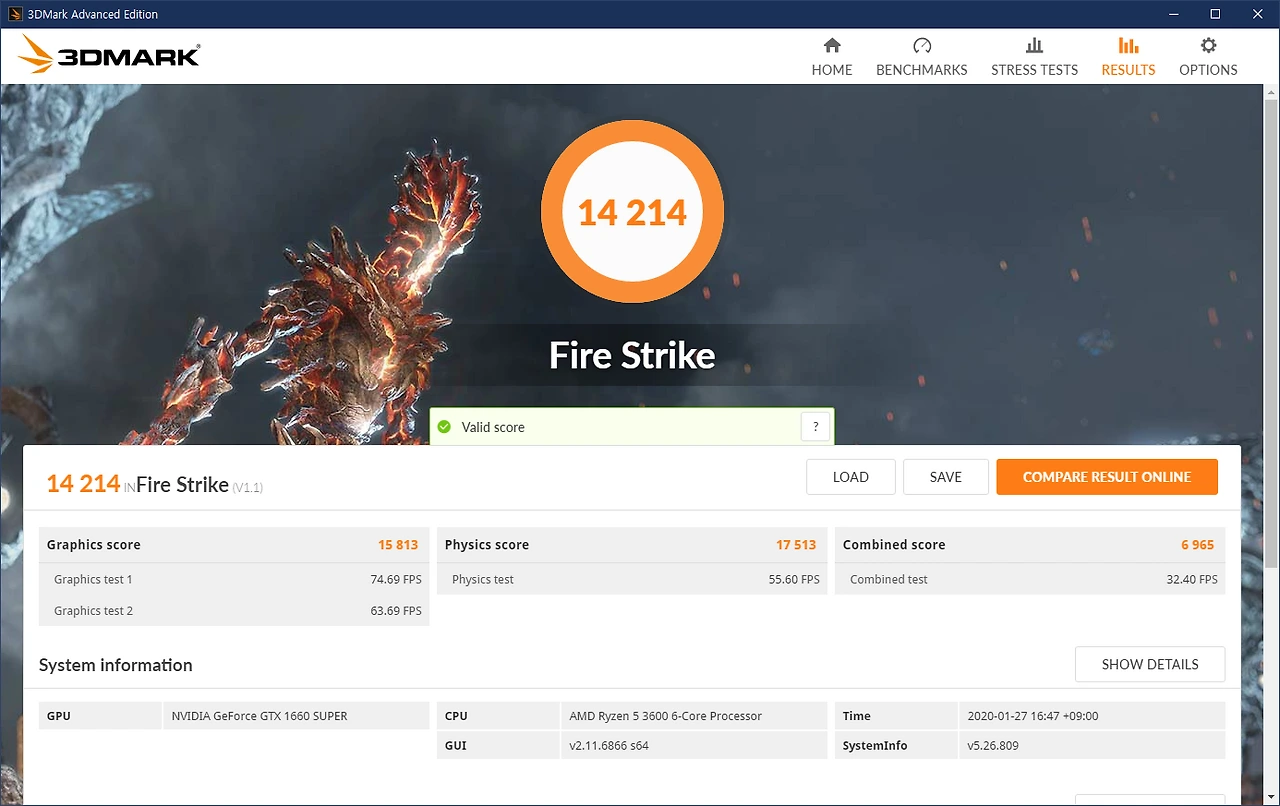Switch to RESULTS tab label
The height and width of the screenshot is (806, 1280).
coord(1128,70)
